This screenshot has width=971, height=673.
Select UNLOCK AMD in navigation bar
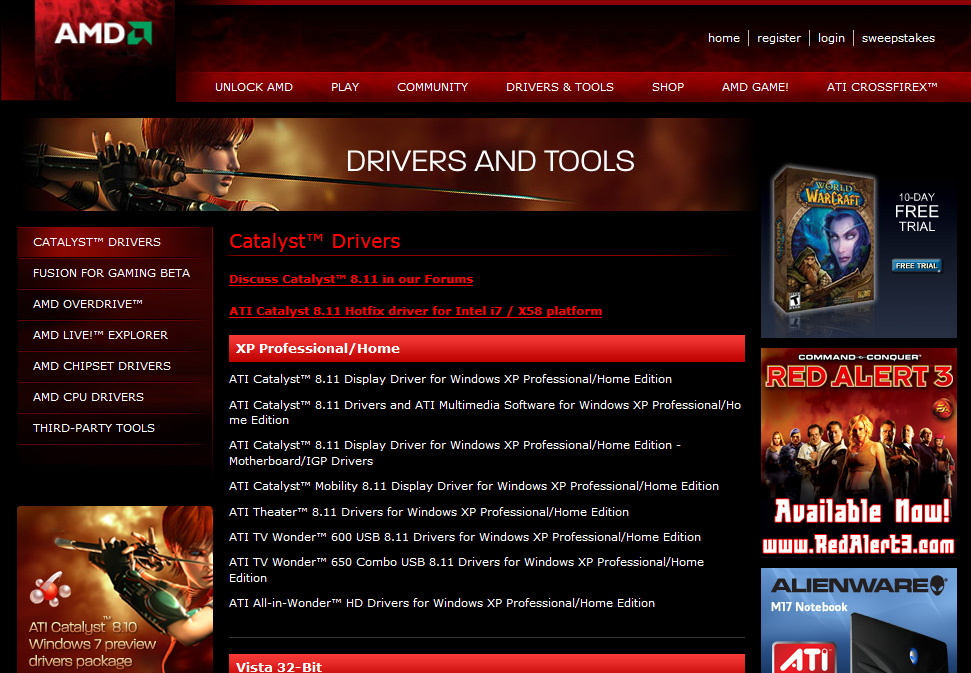click(253, 87)
